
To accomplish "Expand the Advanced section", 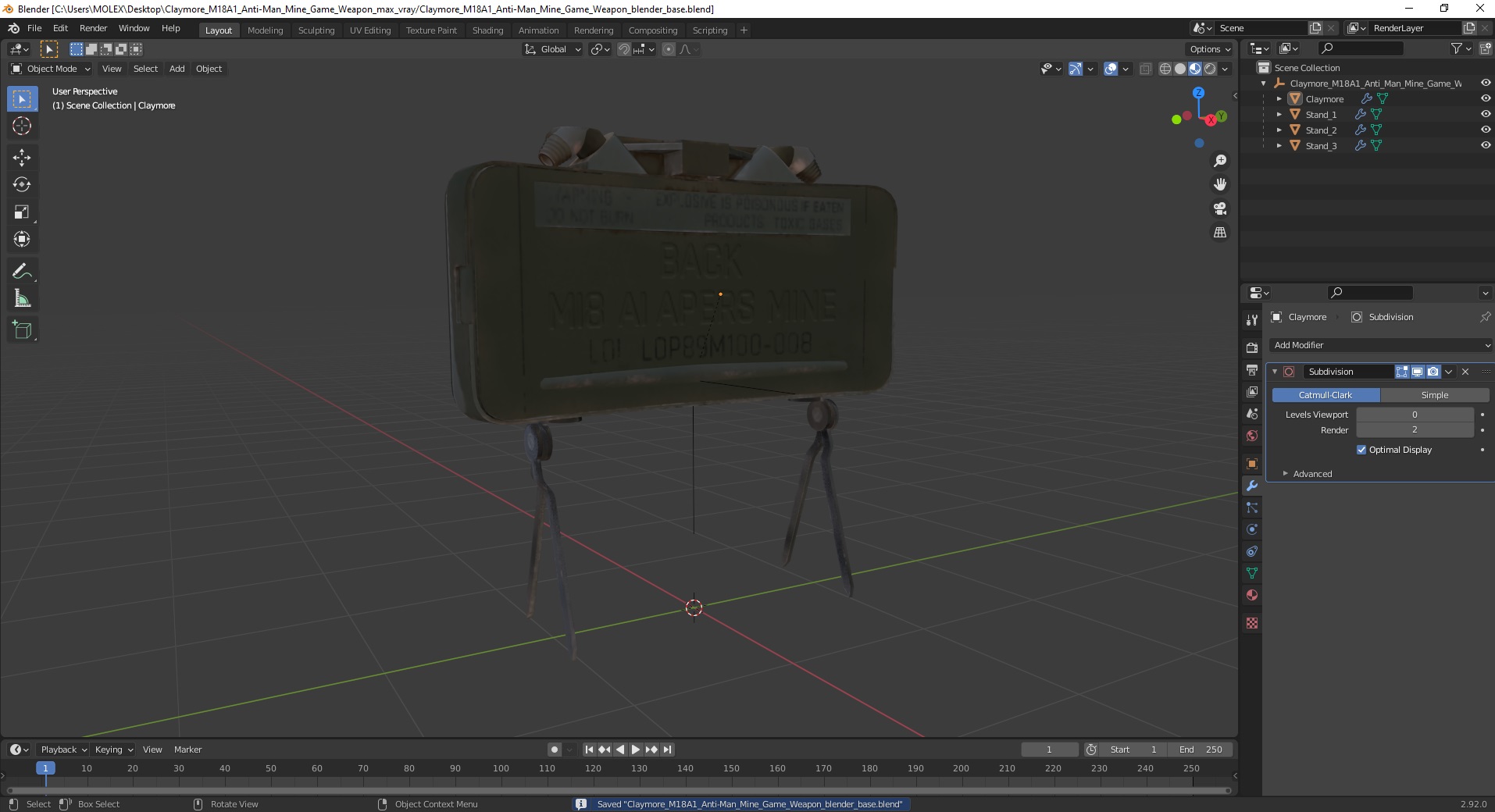I will pyautogui.click(x=1312, y=474).
